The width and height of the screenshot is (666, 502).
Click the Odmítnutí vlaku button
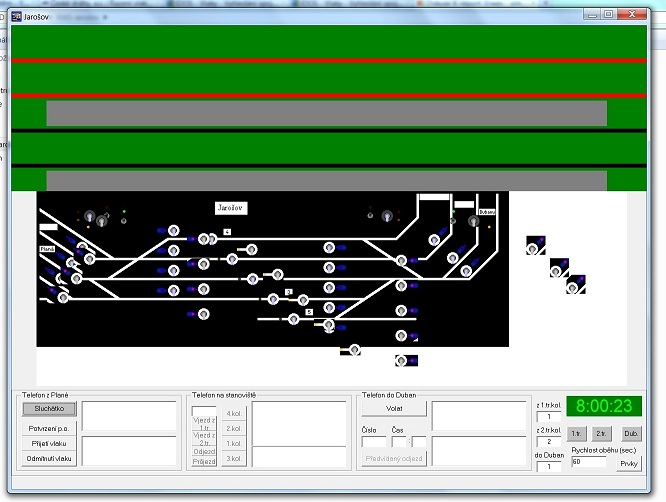(x=49, y=459)
